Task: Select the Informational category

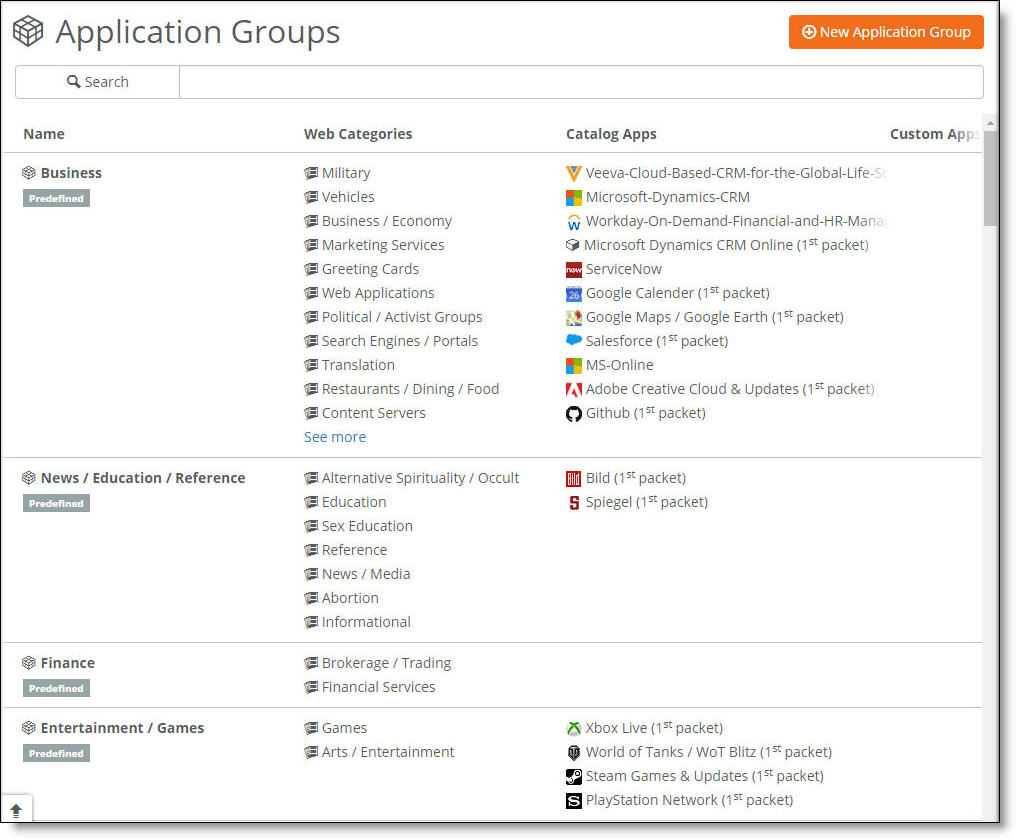Action: pos(366,622)
